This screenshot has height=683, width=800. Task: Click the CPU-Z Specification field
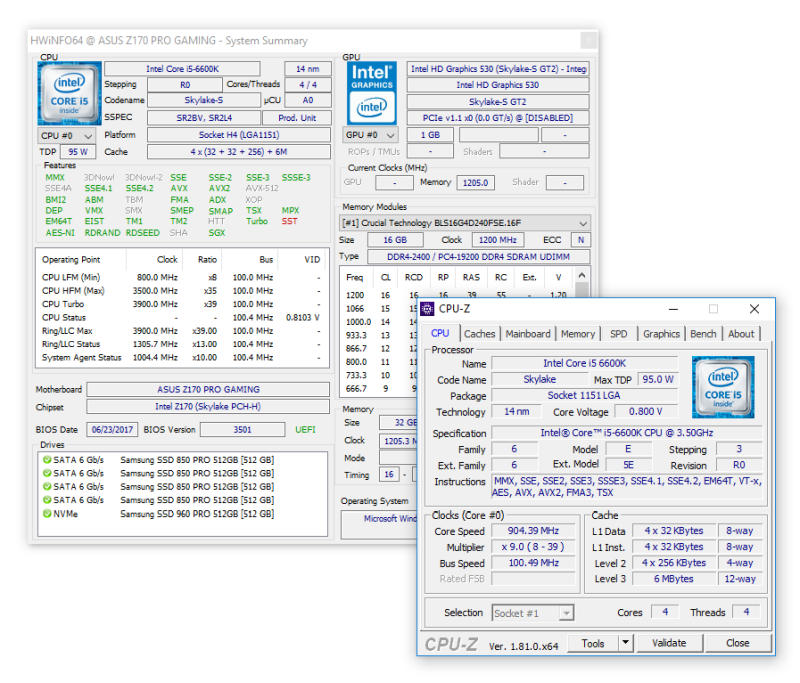click(x=627, y=433)
